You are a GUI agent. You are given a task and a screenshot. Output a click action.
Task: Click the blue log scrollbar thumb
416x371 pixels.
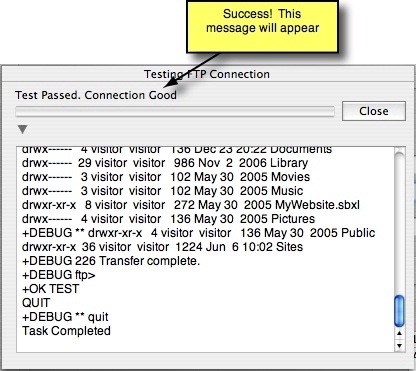coord(399,311)
